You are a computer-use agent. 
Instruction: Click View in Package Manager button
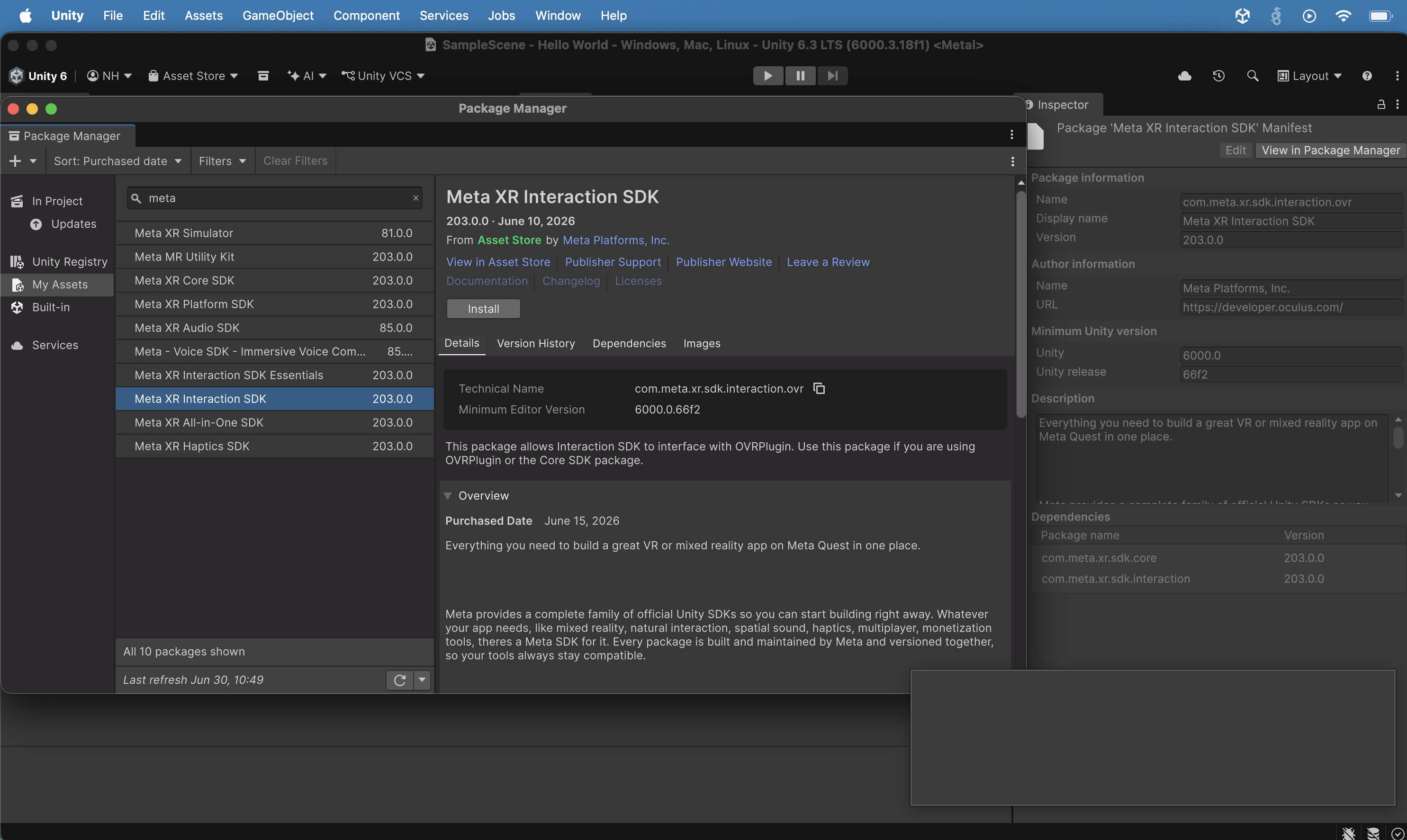click(1331, 150)
